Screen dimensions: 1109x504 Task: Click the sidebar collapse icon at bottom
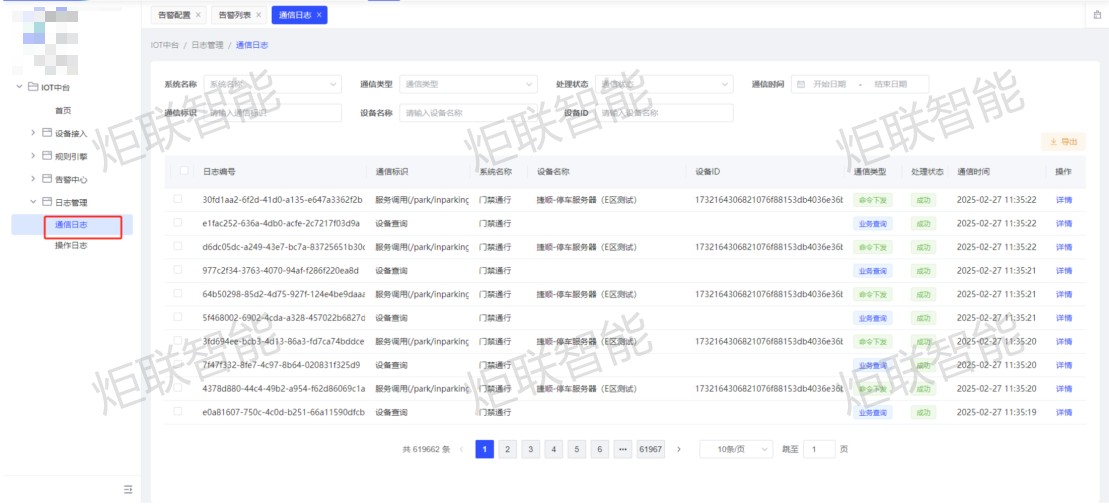pyautogui.click(x=128, y=489)
